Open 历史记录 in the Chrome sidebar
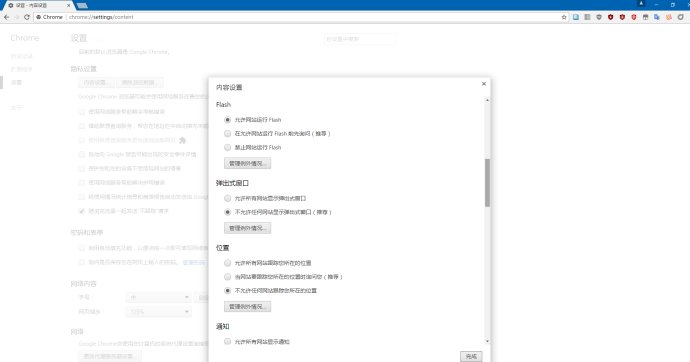690x362 pixels. click(22, 56)
